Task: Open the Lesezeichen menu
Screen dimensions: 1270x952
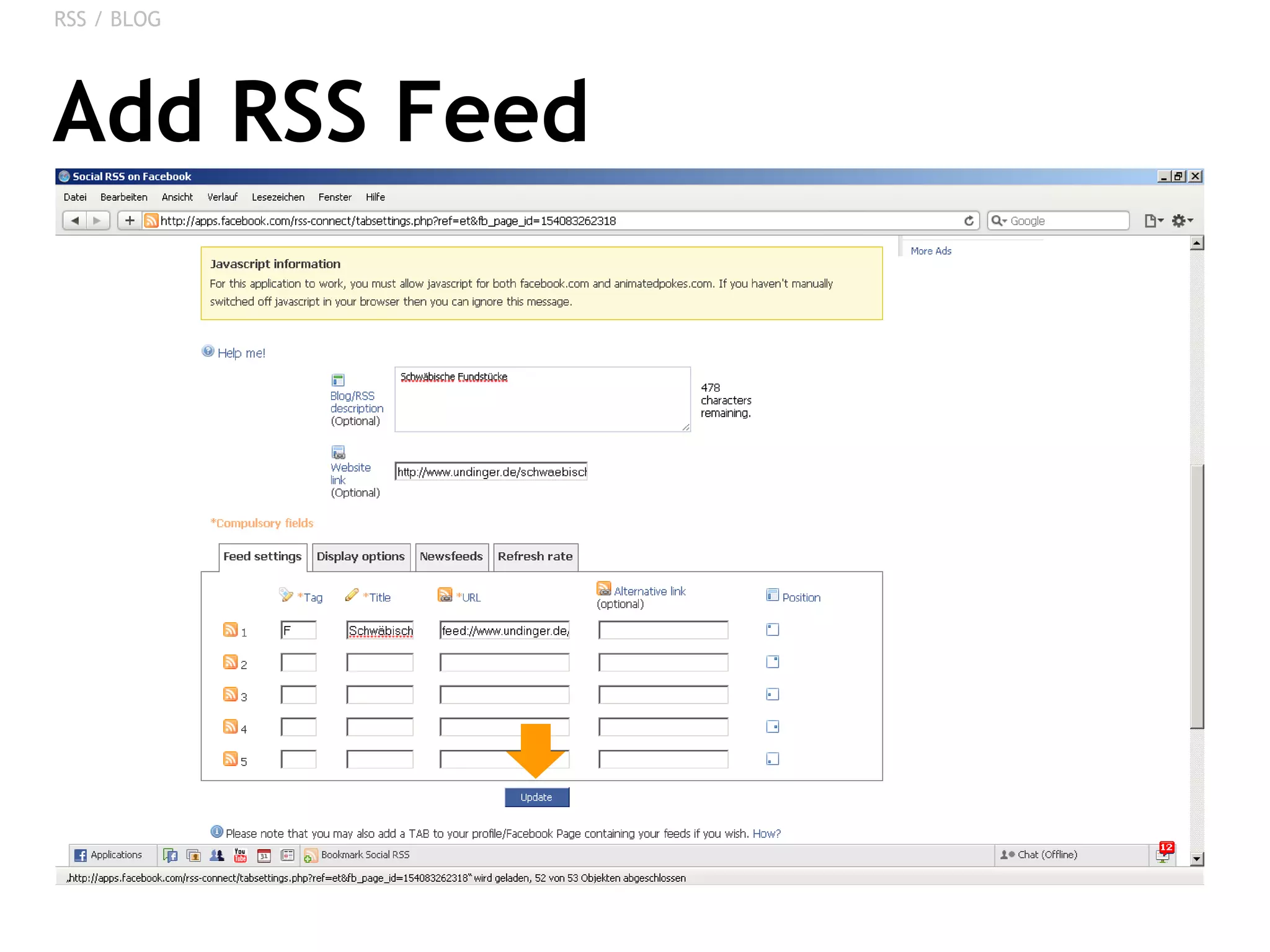Action: [278, 197]
